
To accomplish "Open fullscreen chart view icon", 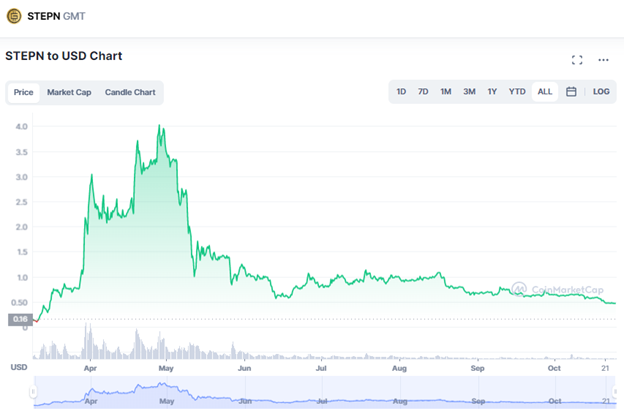I will (577, 60).
